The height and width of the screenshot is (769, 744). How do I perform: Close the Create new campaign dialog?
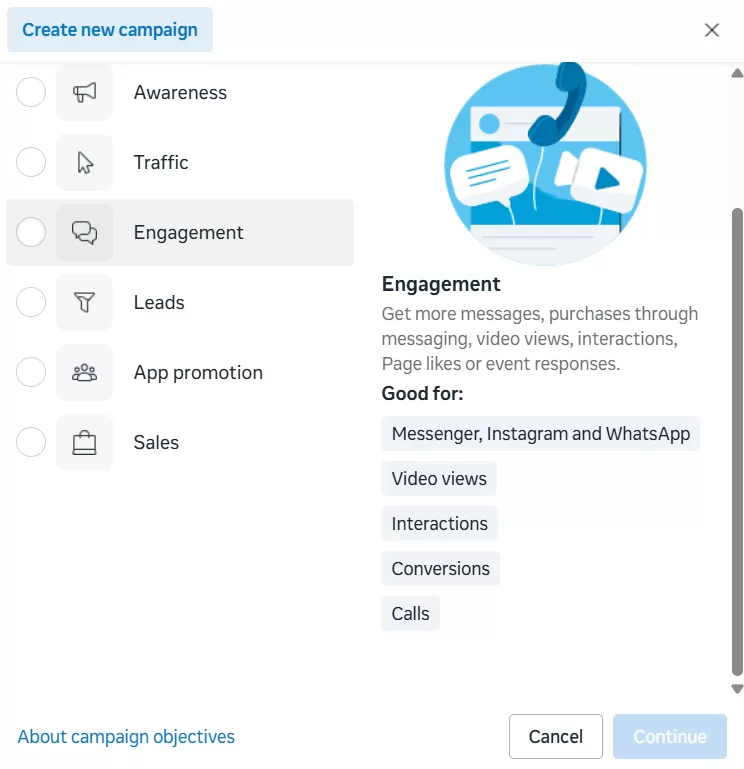(712, 30)
